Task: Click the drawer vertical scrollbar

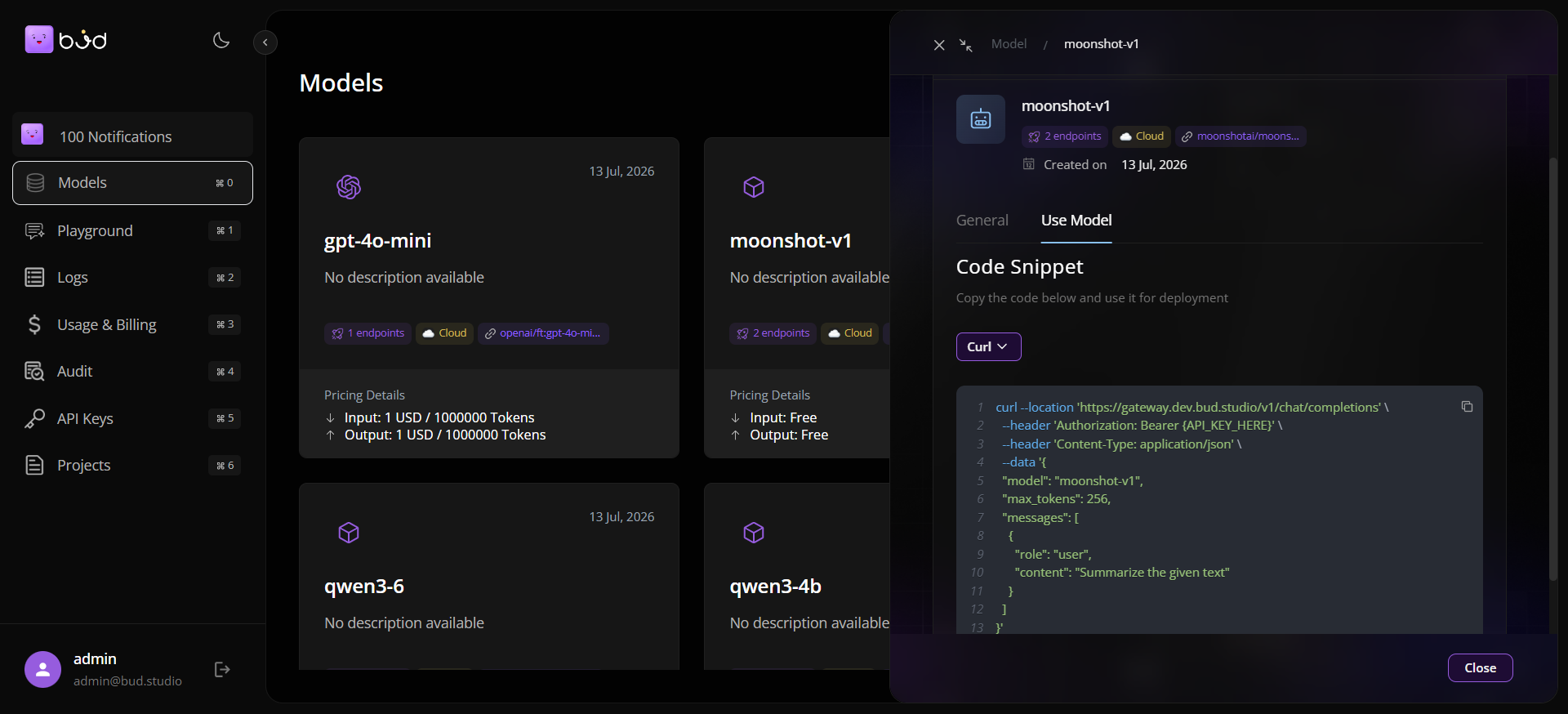Action: click(x=1553, y=368)
